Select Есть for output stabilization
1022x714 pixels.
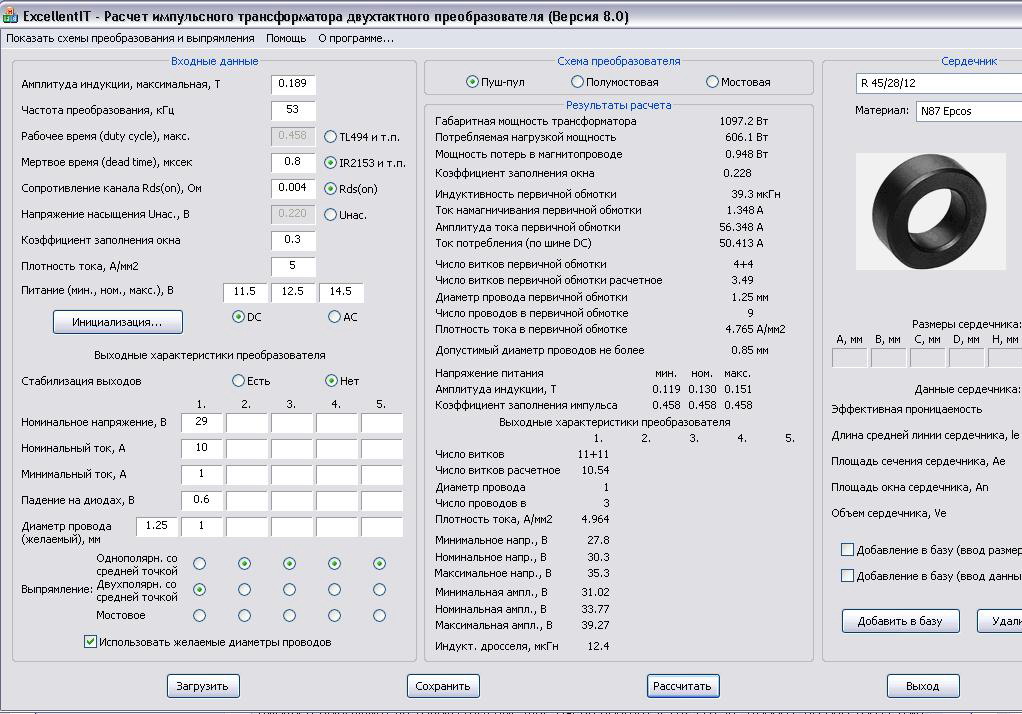click(x=238, y=381)
